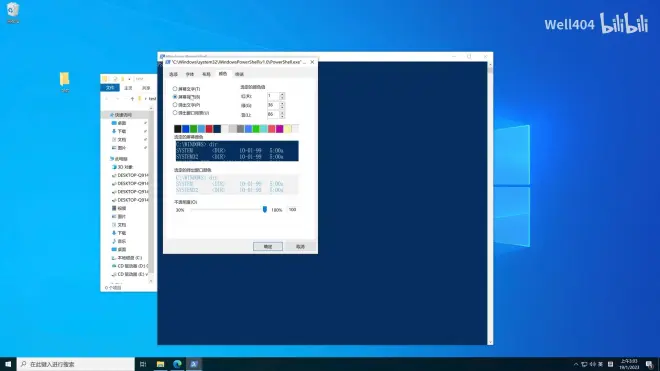Pick the pale yellow color swatch
This screenshot has height=371, width=660.
pos(287,129)
